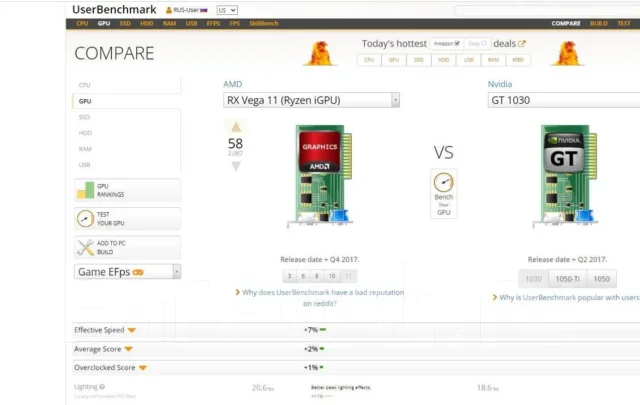Choose USB in the left sidebar
The image size is (640, 405).
pos(127,165)
